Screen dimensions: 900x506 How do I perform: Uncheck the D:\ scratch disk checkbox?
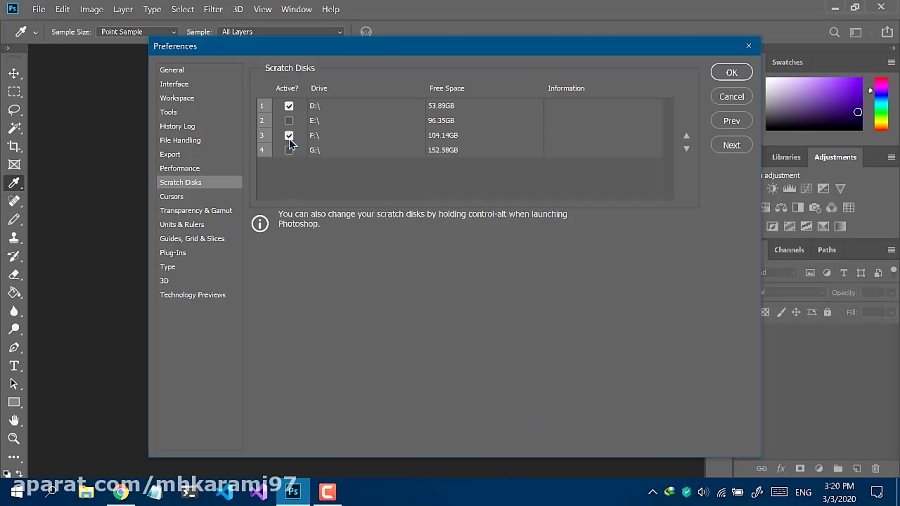tap(289, 105)
